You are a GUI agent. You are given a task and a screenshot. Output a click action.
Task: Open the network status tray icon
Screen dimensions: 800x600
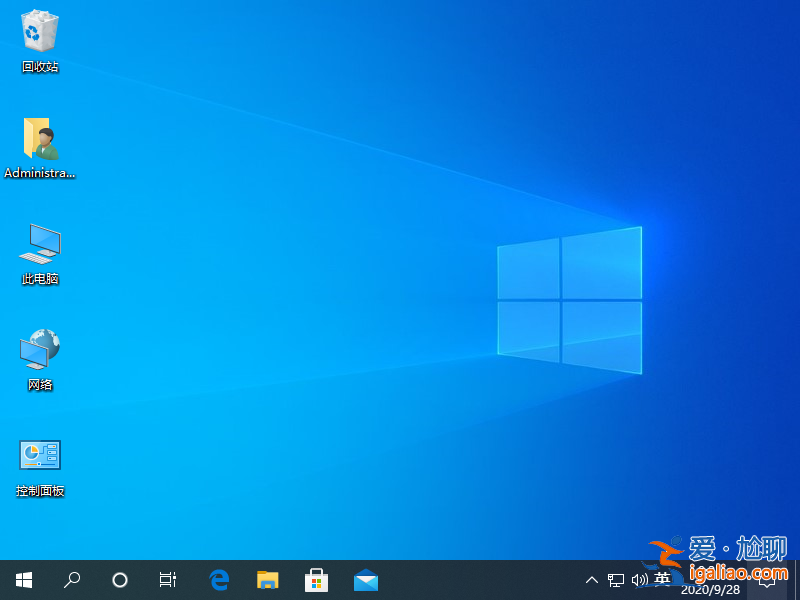click(x=616, y=580)
